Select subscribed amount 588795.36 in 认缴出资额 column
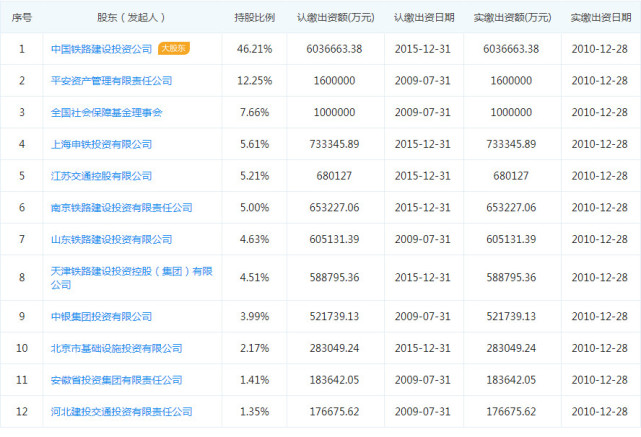Image resolution: width=641 pixels, height=437 pixels. click(x=334, y=278)
